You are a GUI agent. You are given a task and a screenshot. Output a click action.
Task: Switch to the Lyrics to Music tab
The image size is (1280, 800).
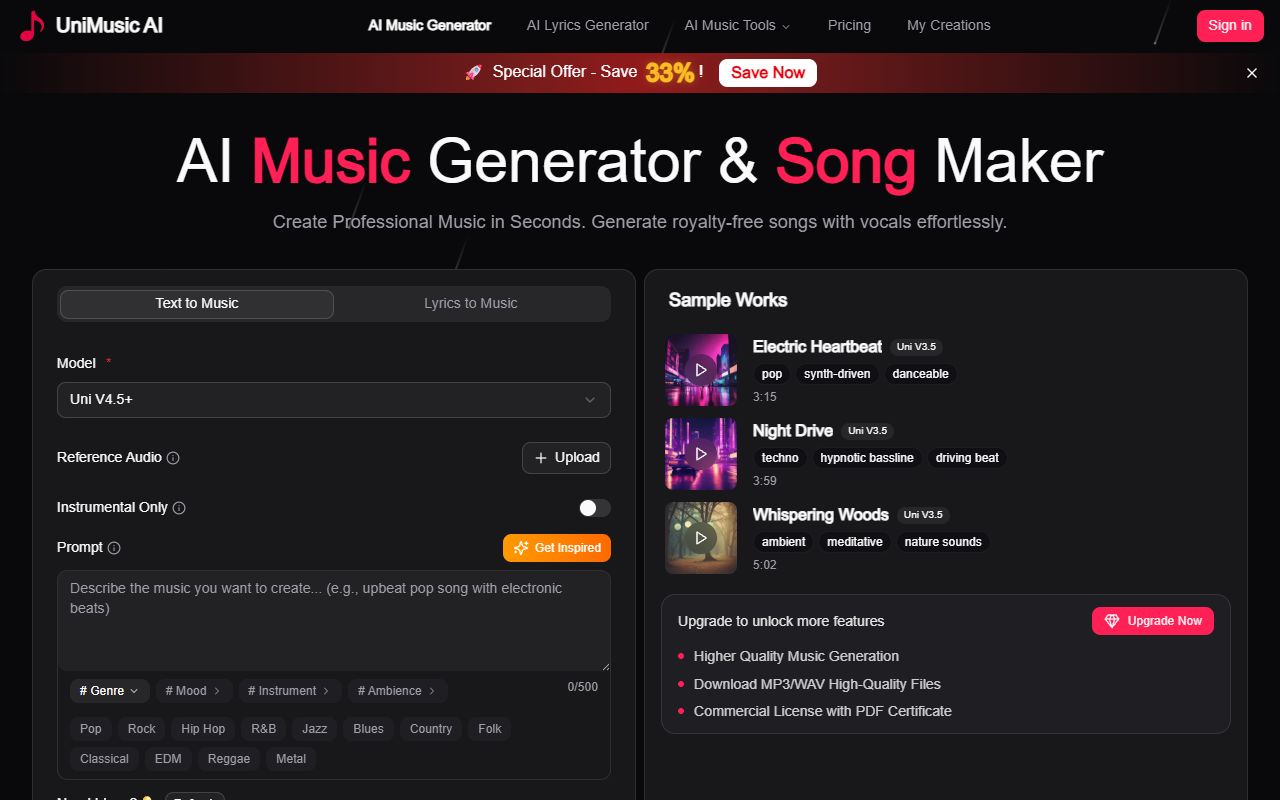[x=472, y=303]
